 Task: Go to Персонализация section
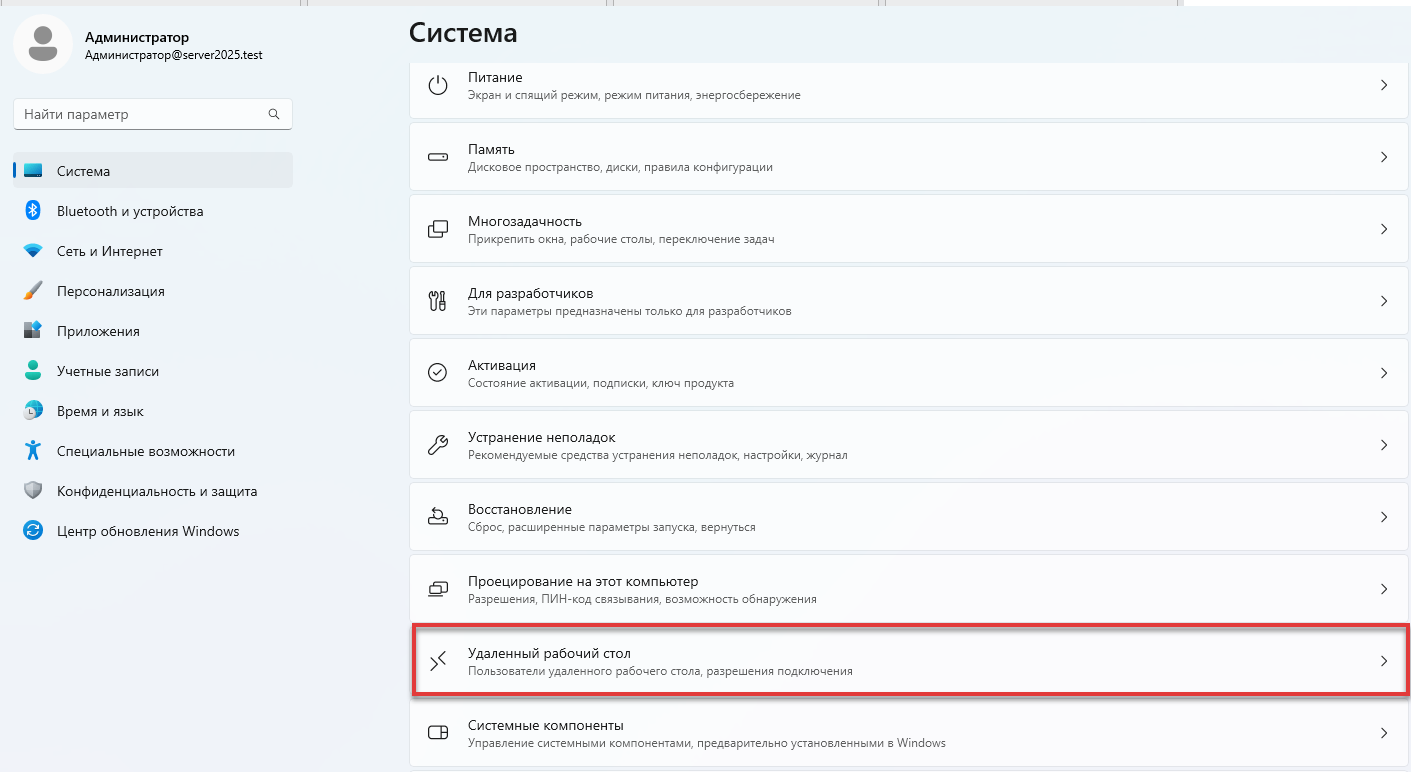[x=153, y=291]
